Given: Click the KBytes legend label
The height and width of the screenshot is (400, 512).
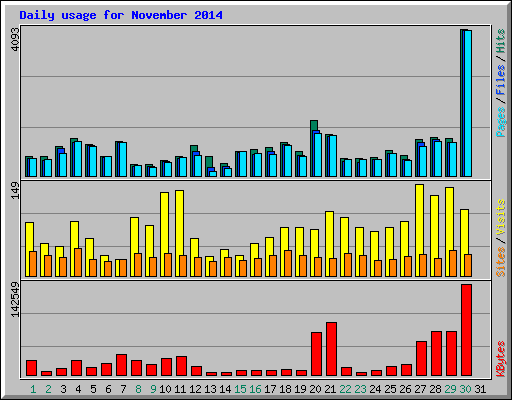Looking at the screenshot, I should pyautogui.click(x=501, y=359).
